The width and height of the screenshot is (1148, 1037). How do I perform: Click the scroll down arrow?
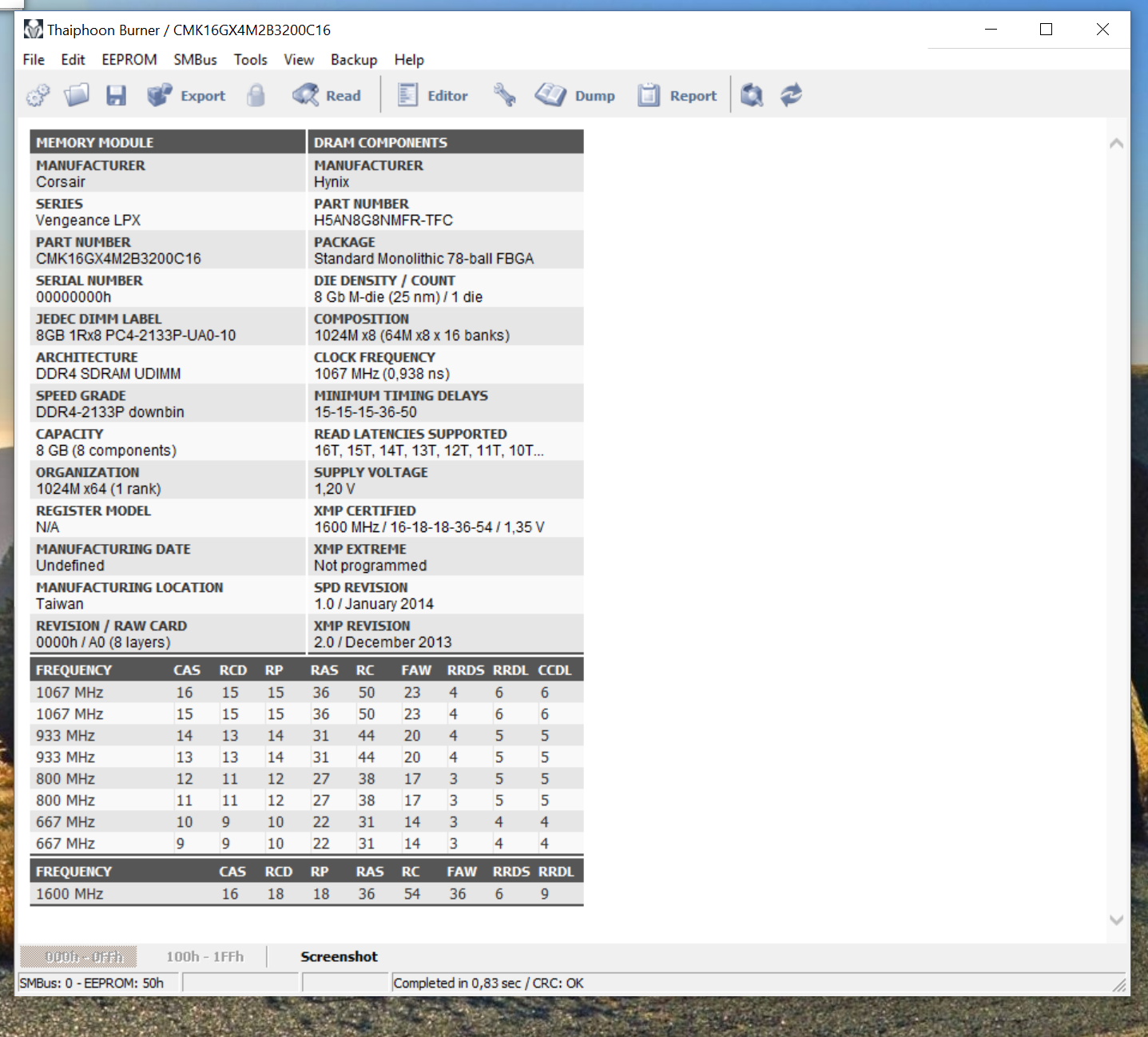[x=1116, y=920]
